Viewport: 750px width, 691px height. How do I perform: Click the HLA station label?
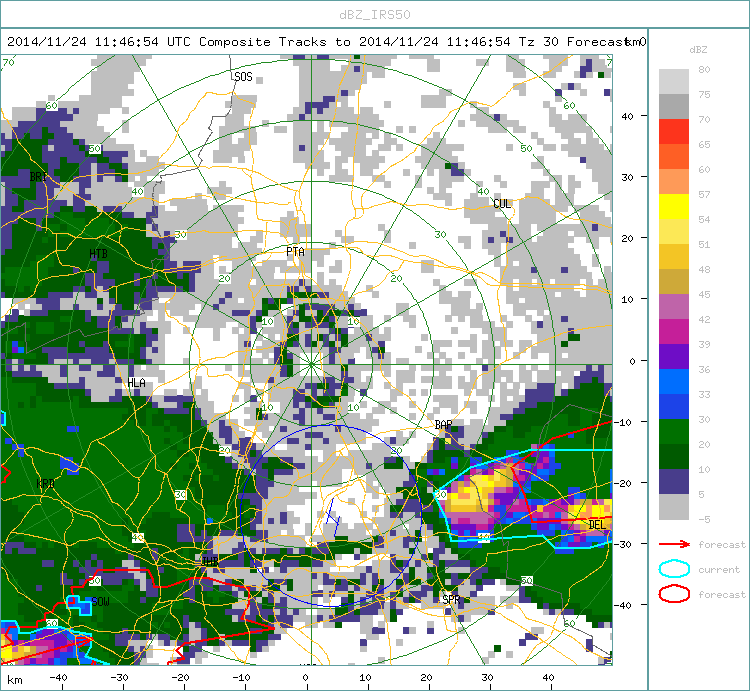[136, 383]
